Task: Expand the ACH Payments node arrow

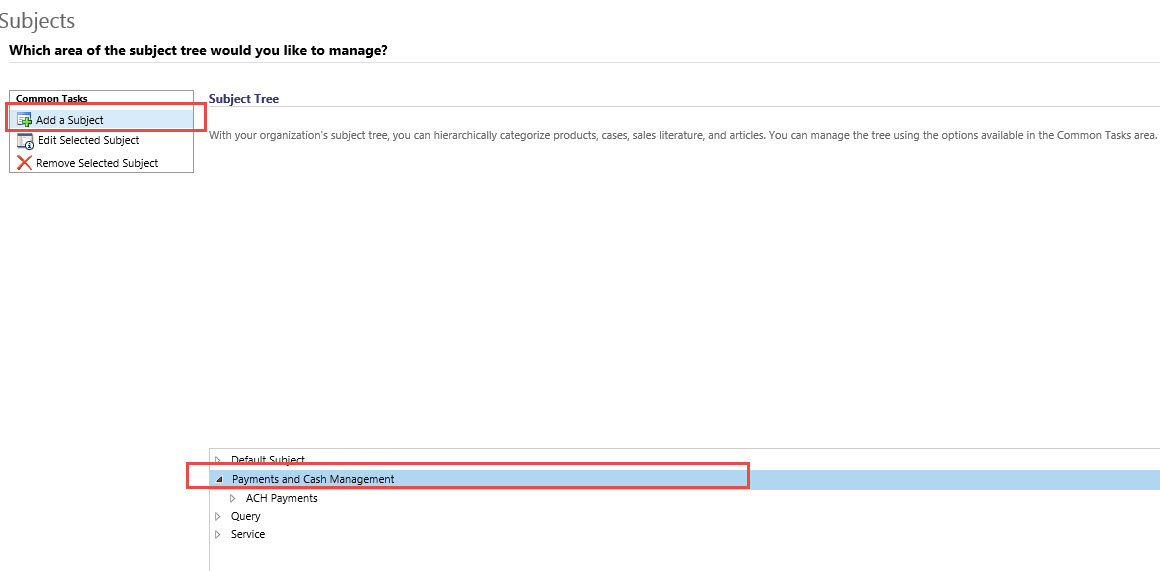Action: (233, 498)
